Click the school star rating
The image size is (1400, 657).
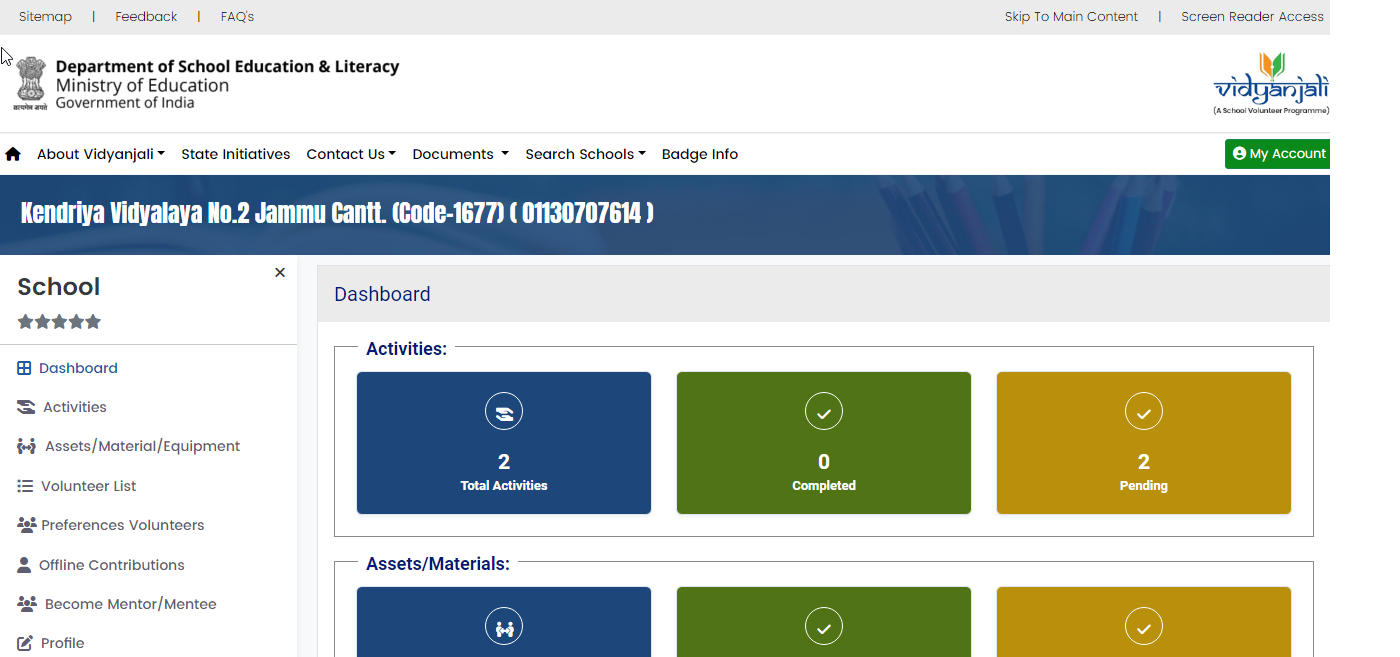point(59,322)
